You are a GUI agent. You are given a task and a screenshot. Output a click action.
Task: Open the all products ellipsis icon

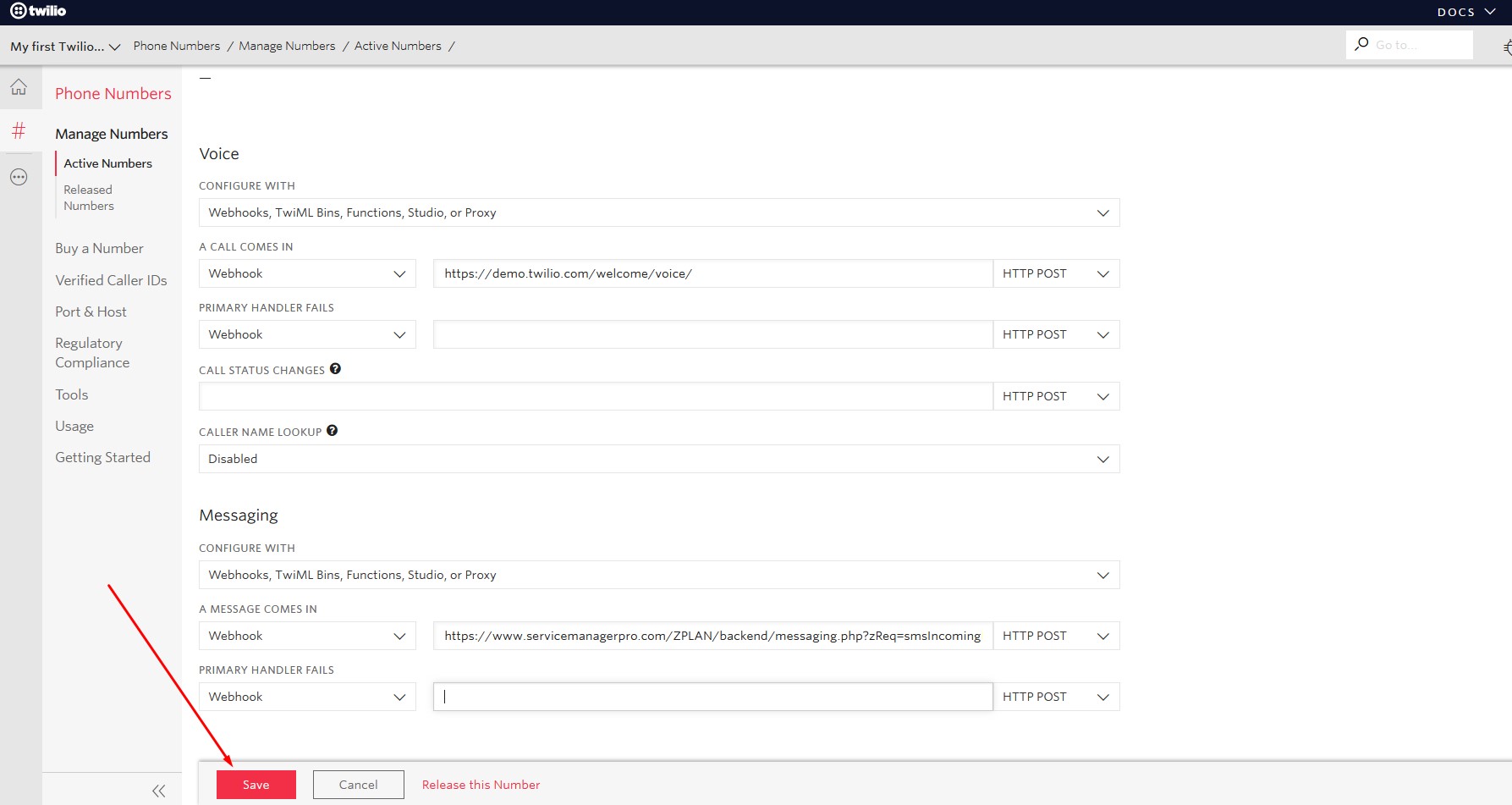click(x=19, y=177)
